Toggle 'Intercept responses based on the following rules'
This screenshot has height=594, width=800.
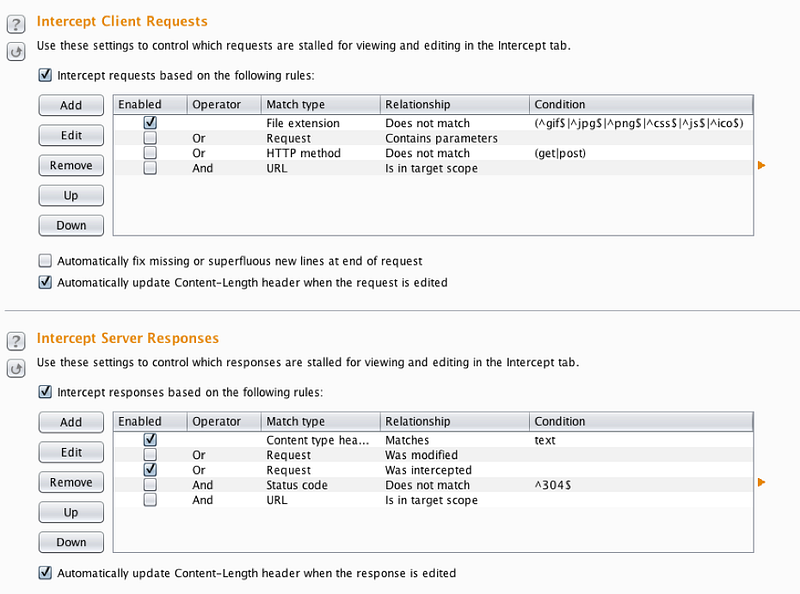point(45,392)
